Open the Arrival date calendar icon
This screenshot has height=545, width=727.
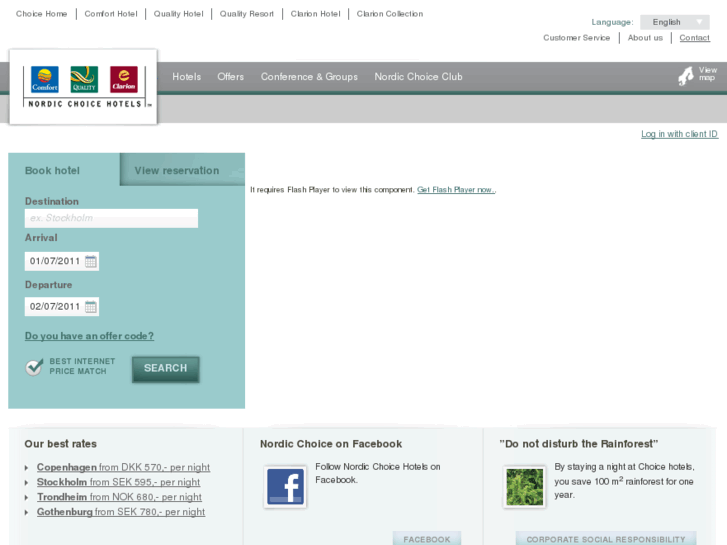(91, 262)
